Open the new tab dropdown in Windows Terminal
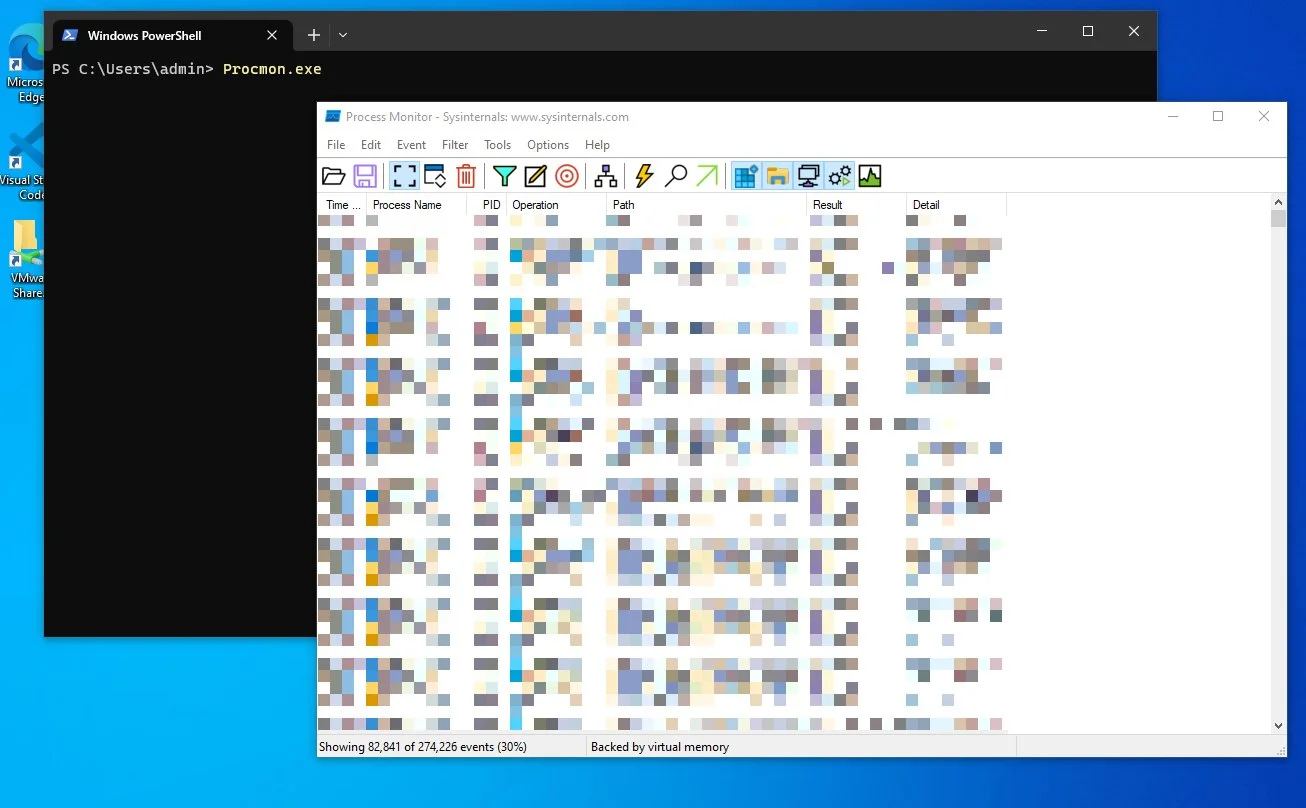This screenshot has width=1306, height=808. pyautogui.click(x=342, y=34)
